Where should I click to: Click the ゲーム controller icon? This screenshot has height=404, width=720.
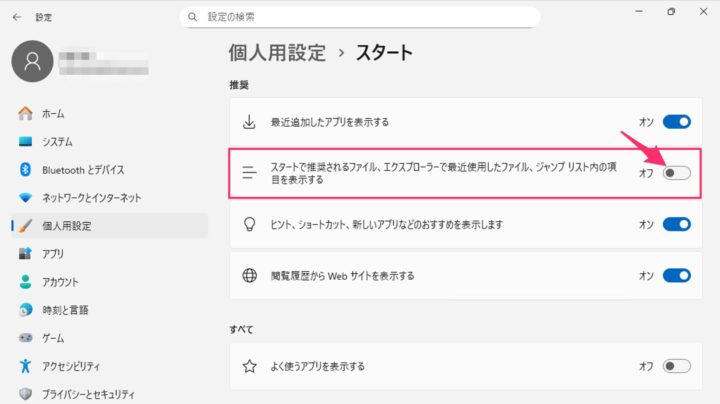25,338
